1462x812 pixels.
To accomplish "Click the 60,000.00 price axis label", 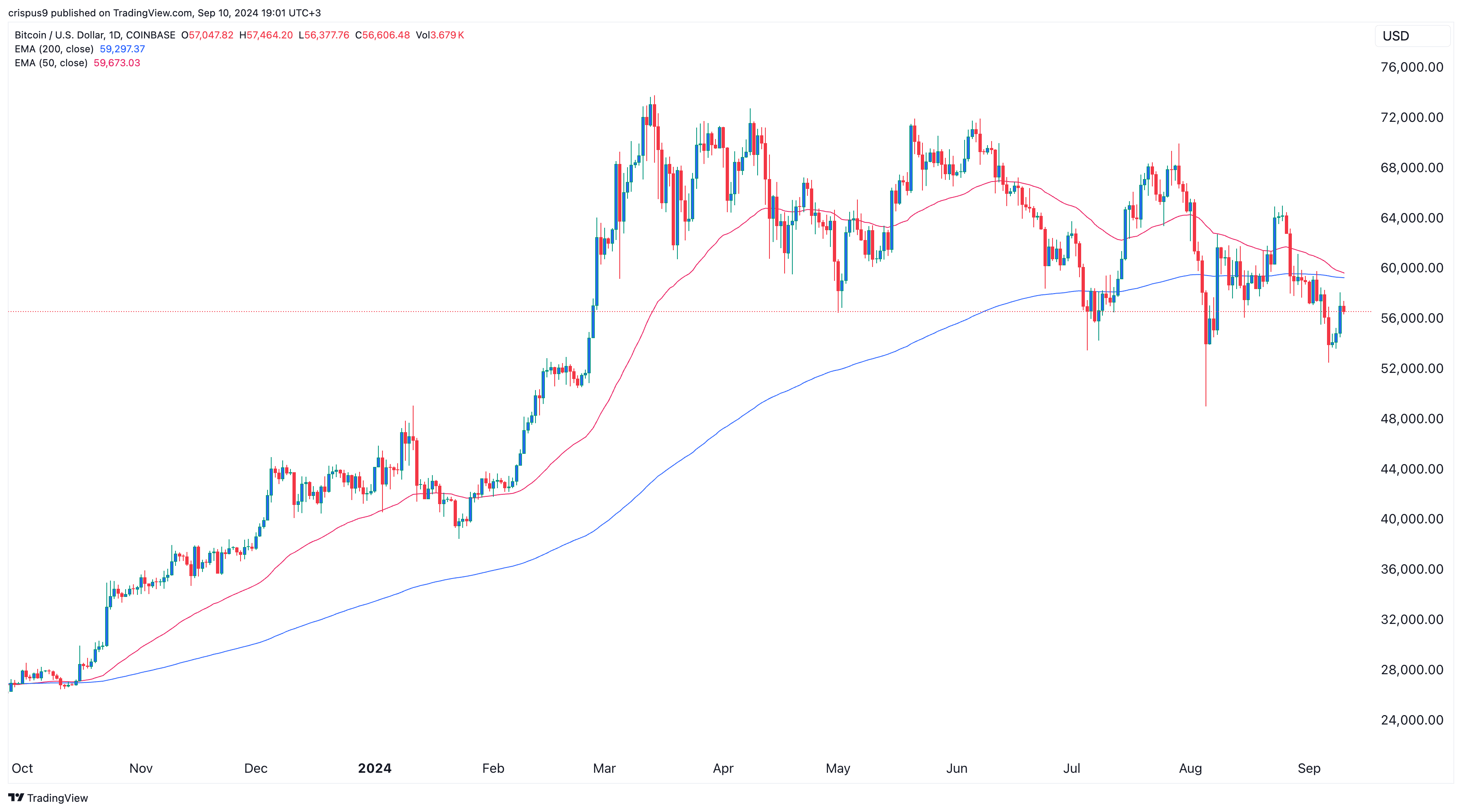I will tap(1412, 268).
